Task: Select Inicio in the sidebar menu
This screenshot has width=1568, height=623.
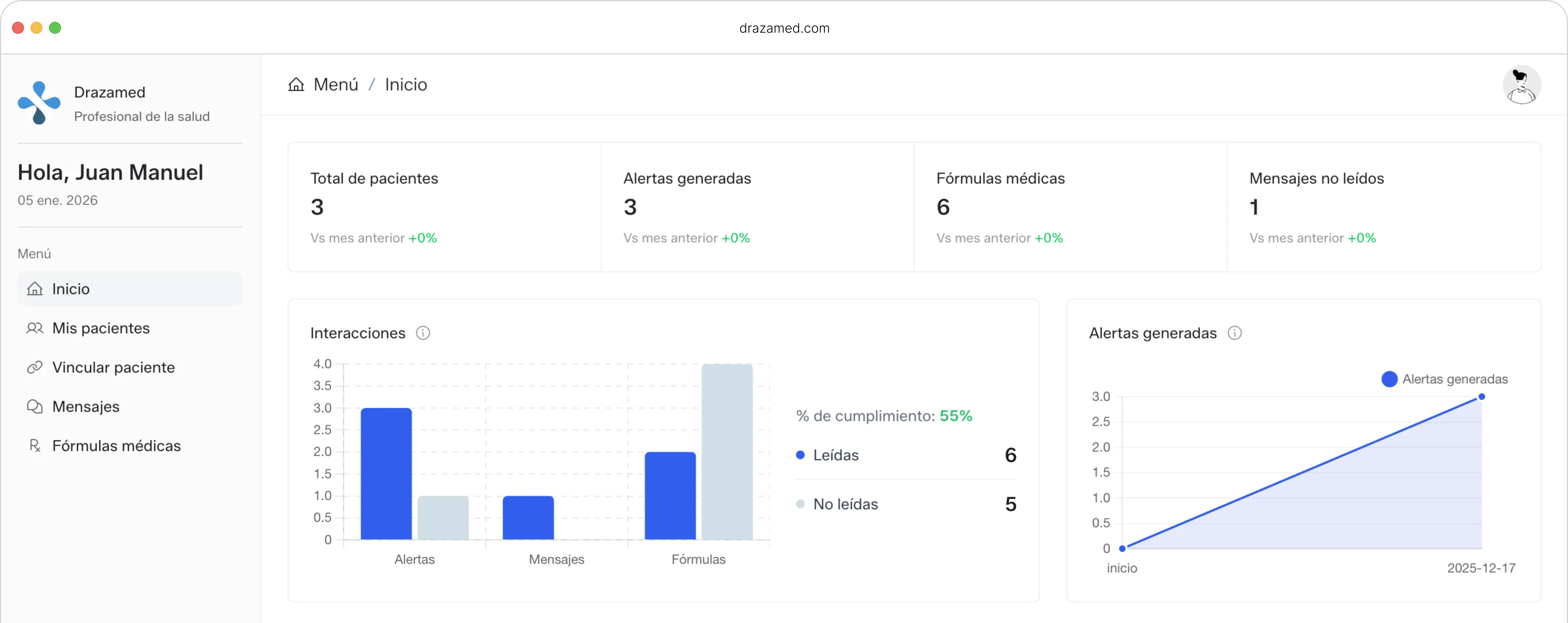Action: pyautogui.click(x=71, y=289)
